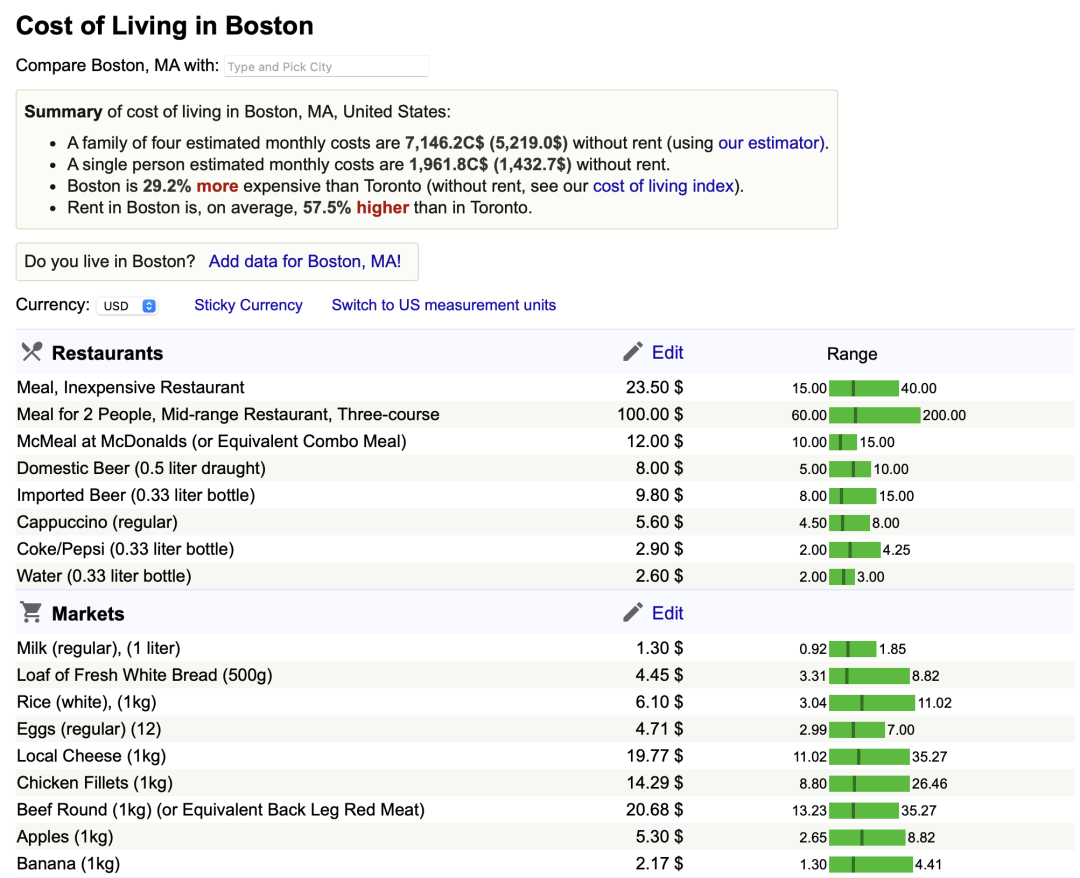Click the Mid-range Restaurant meal range bar
The image size is (1080, 878).
(875, 415)
